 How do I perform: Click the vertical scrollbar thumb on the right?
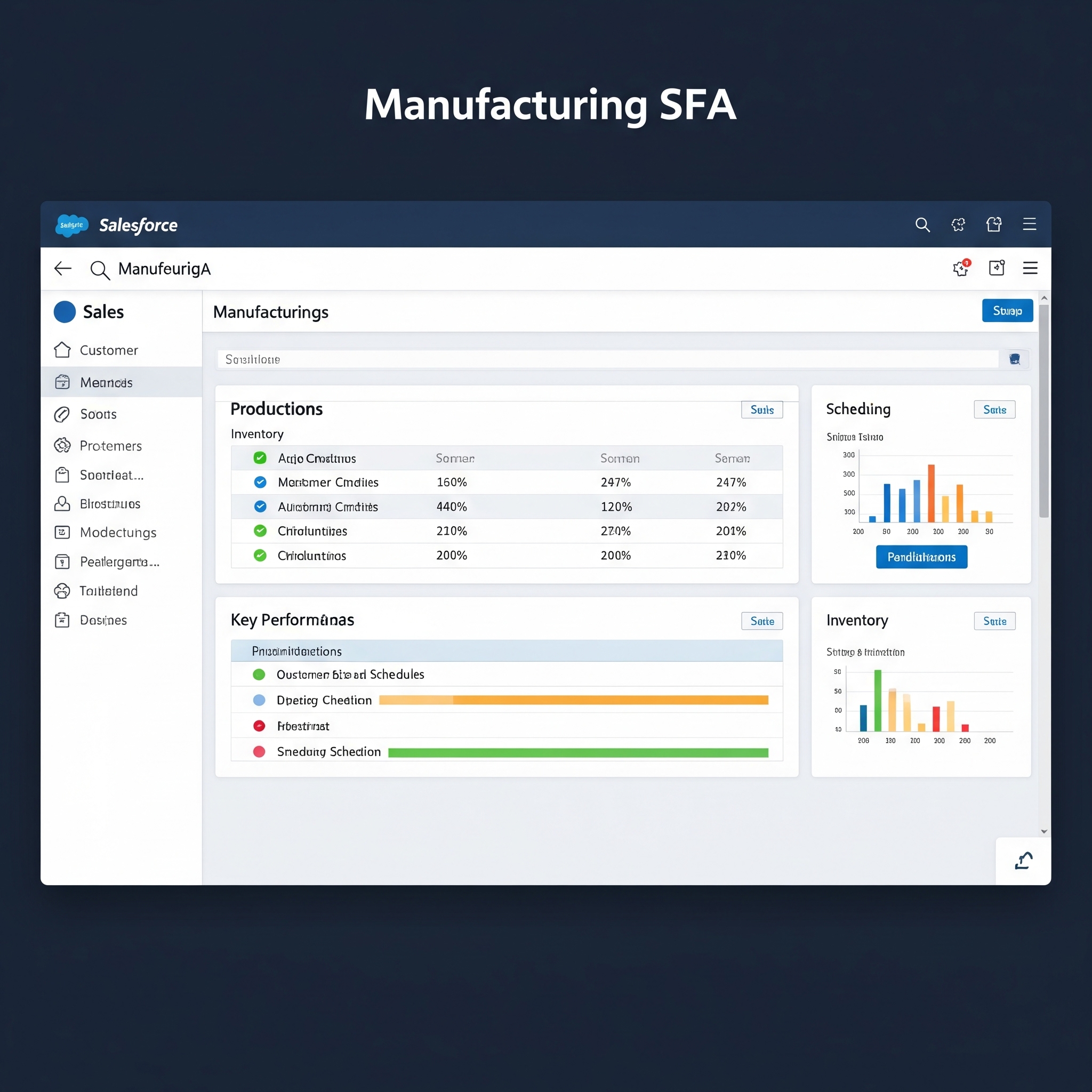[1043, 411]
